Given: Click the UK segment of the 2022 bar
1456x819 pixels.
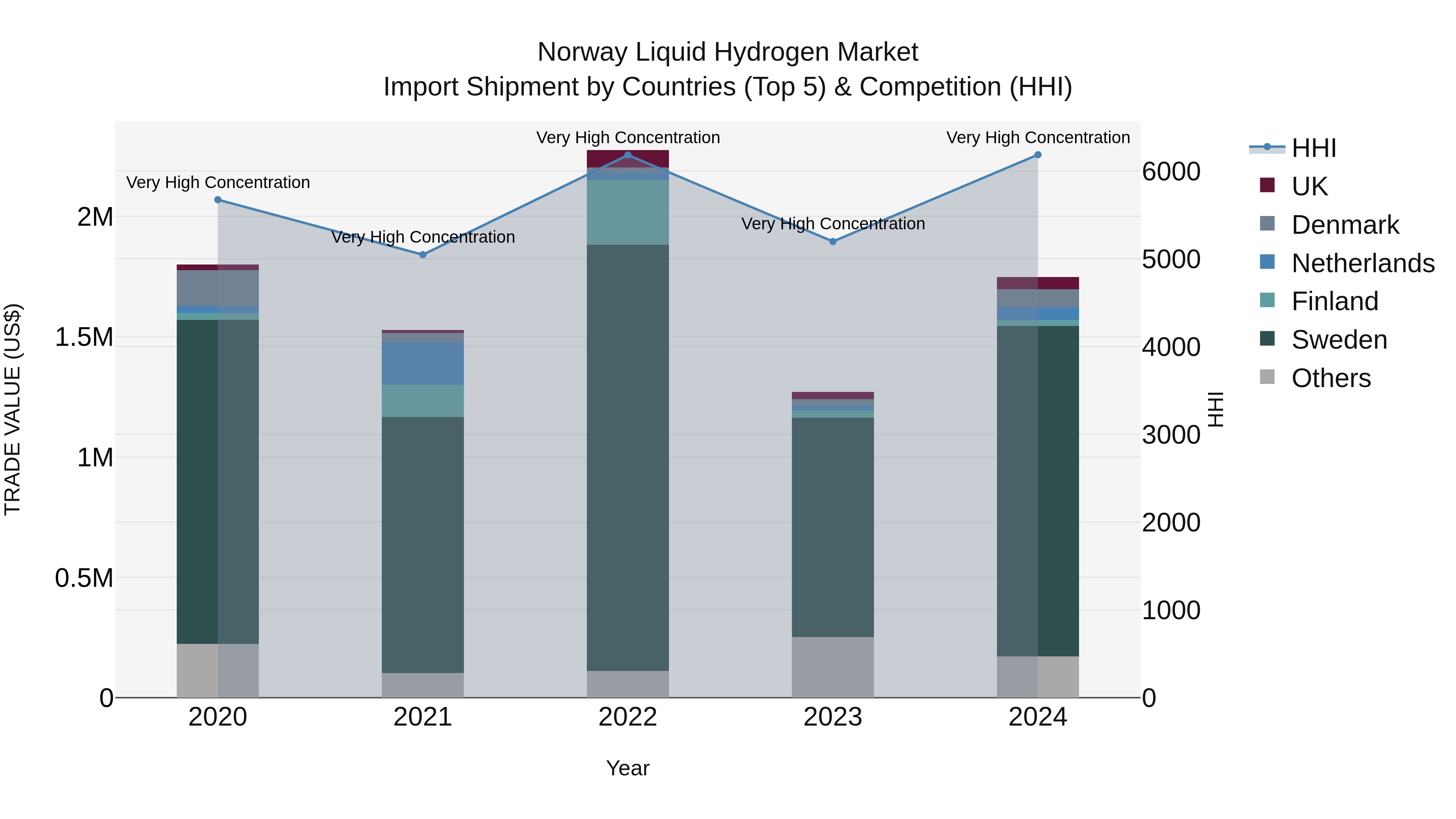Looking at the screenshot, I should (x=627, y=159).
